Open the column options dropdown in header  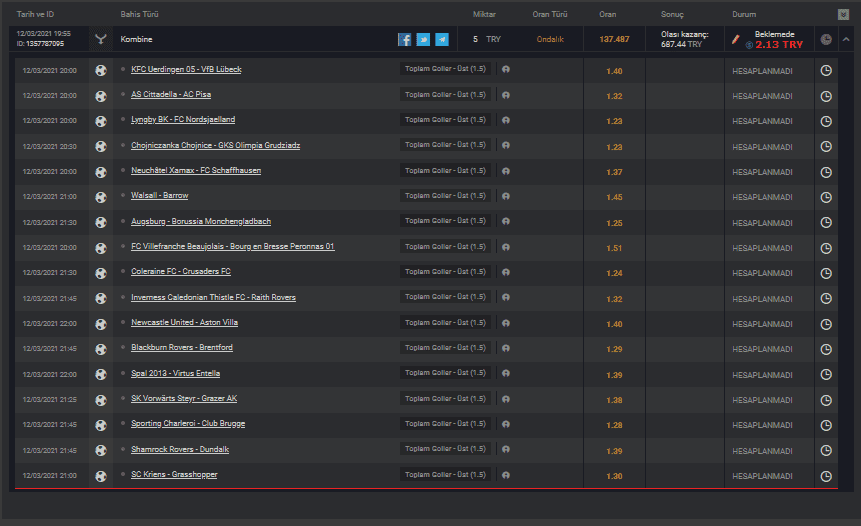click(843, 14)
